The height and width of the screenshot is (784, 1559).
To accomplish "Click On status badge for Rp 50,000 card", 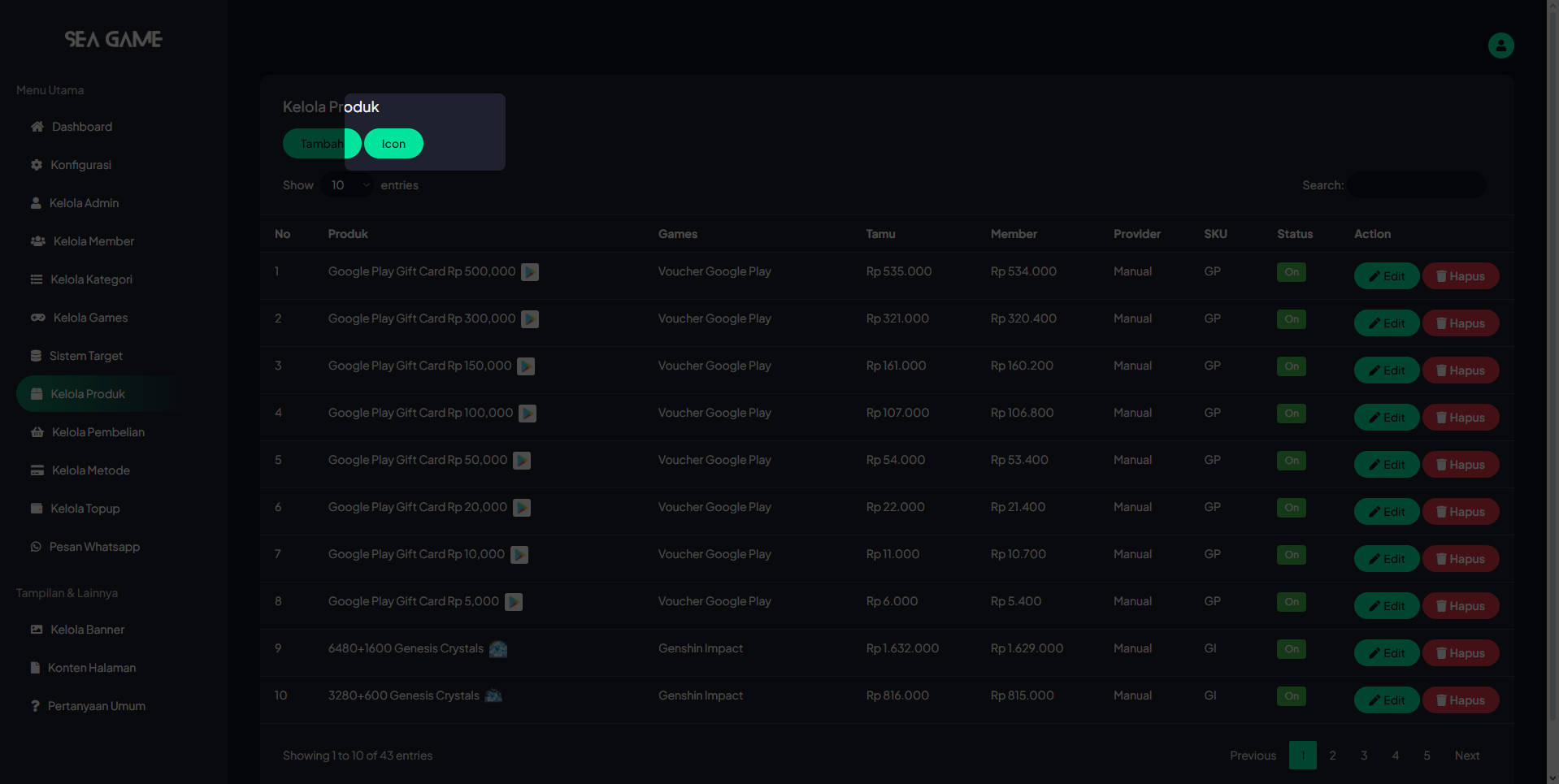I will click(x=1292, y=461).
